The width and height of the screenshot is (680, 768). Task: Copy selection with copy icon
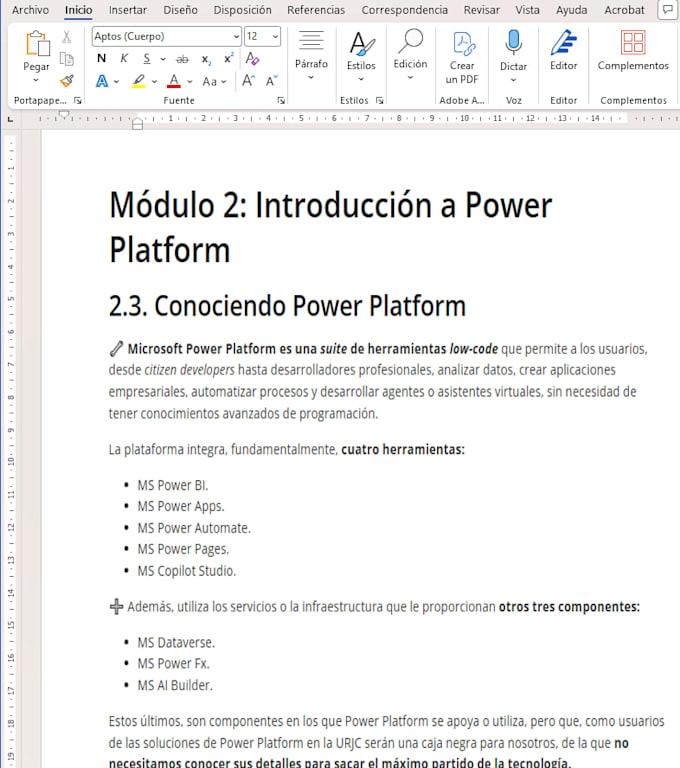[x=67, y=59]
